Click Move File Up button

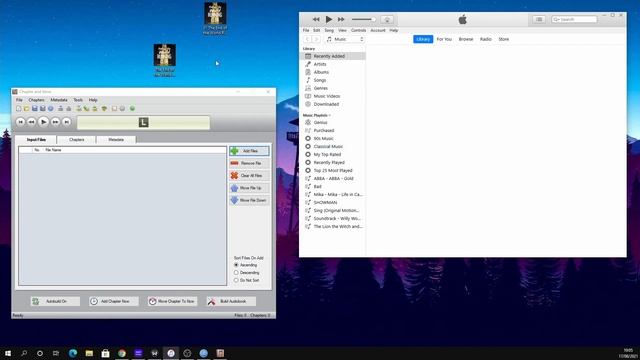coord(249,188)
